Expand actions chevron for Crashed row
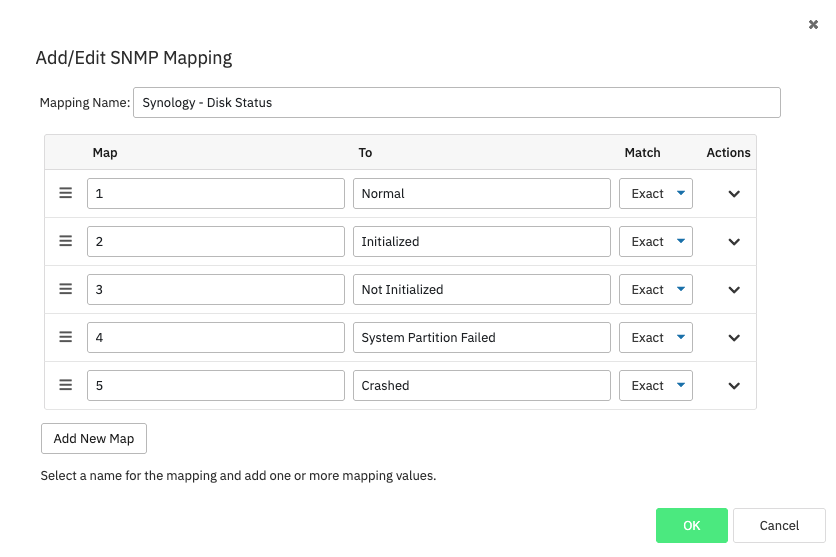 pos(734,386)
